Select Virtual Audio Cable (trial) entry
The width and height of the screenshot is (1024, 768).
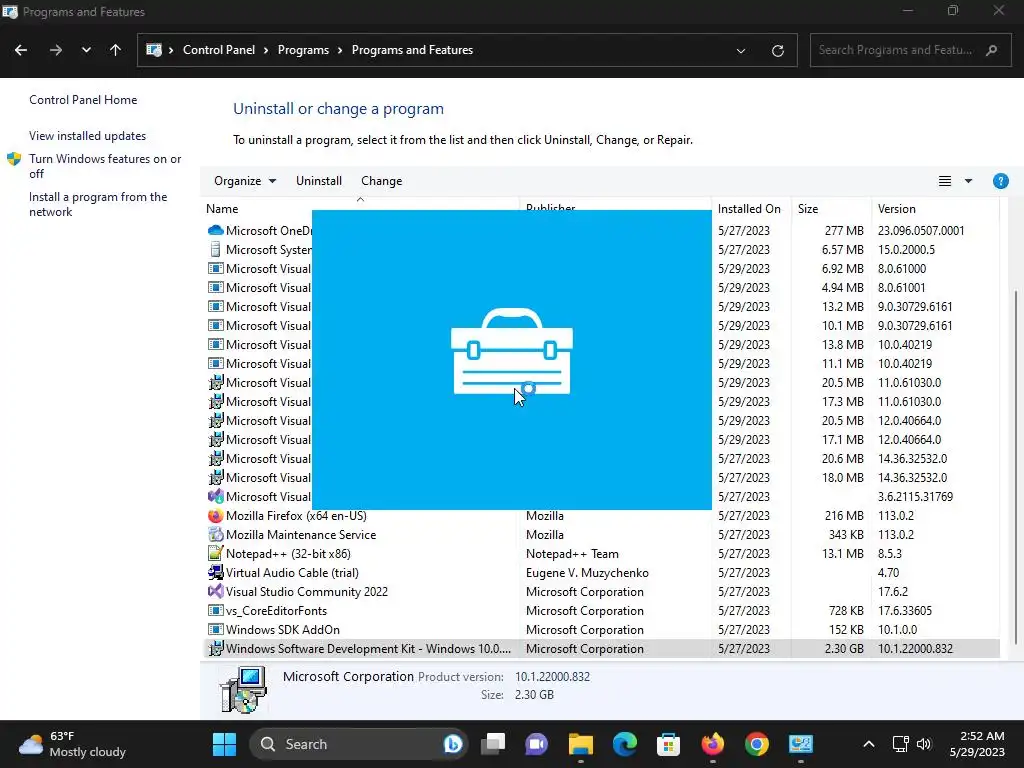click(x=292, y=573)
